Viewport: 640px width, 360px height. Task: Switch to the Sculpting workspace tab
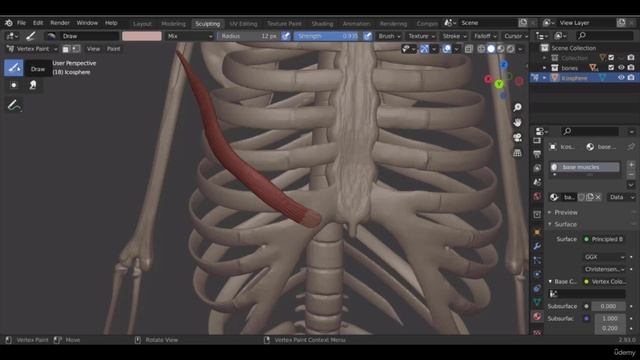pyautogui.click(x=207, y=24)
